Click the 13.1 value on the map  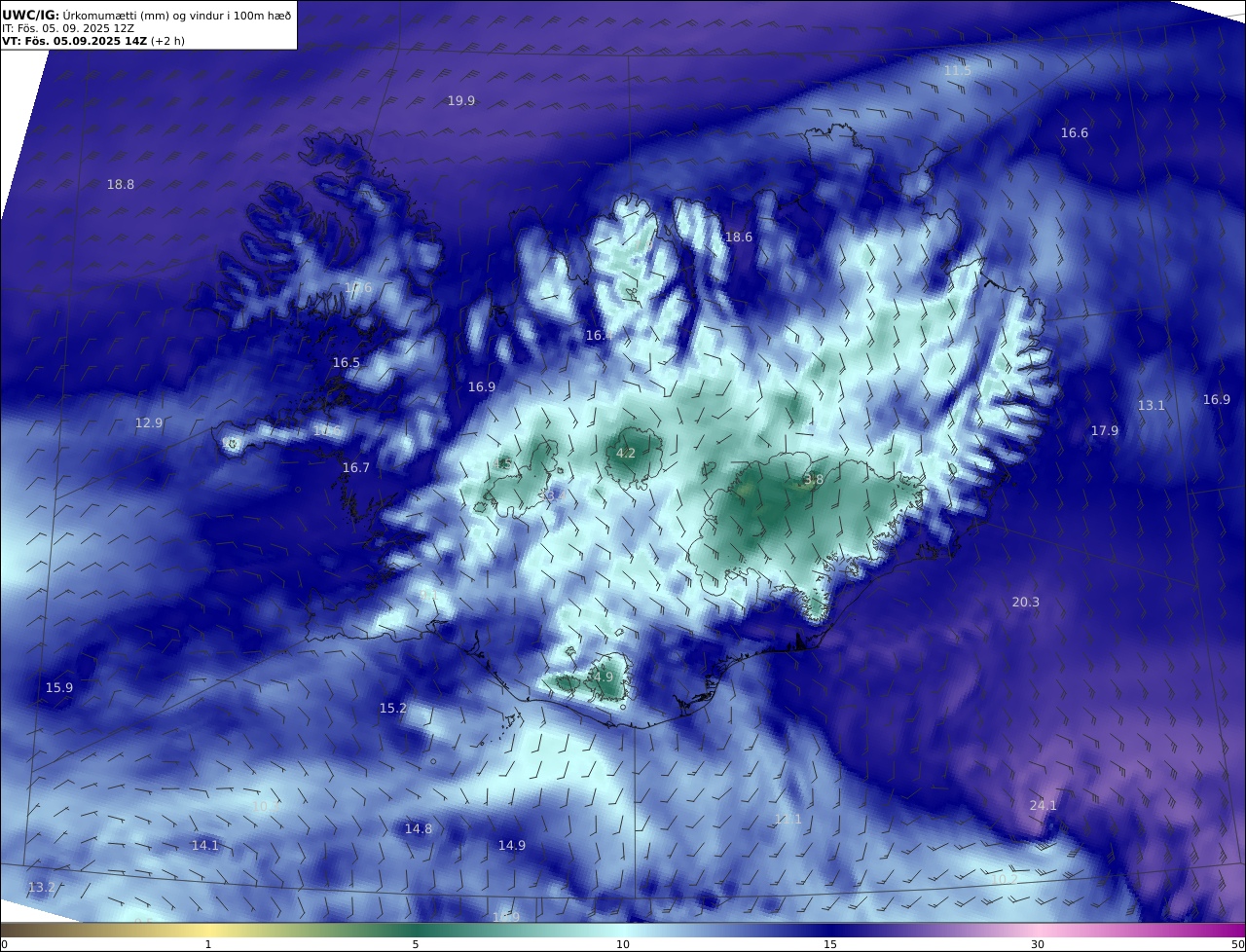point(1152,405)
